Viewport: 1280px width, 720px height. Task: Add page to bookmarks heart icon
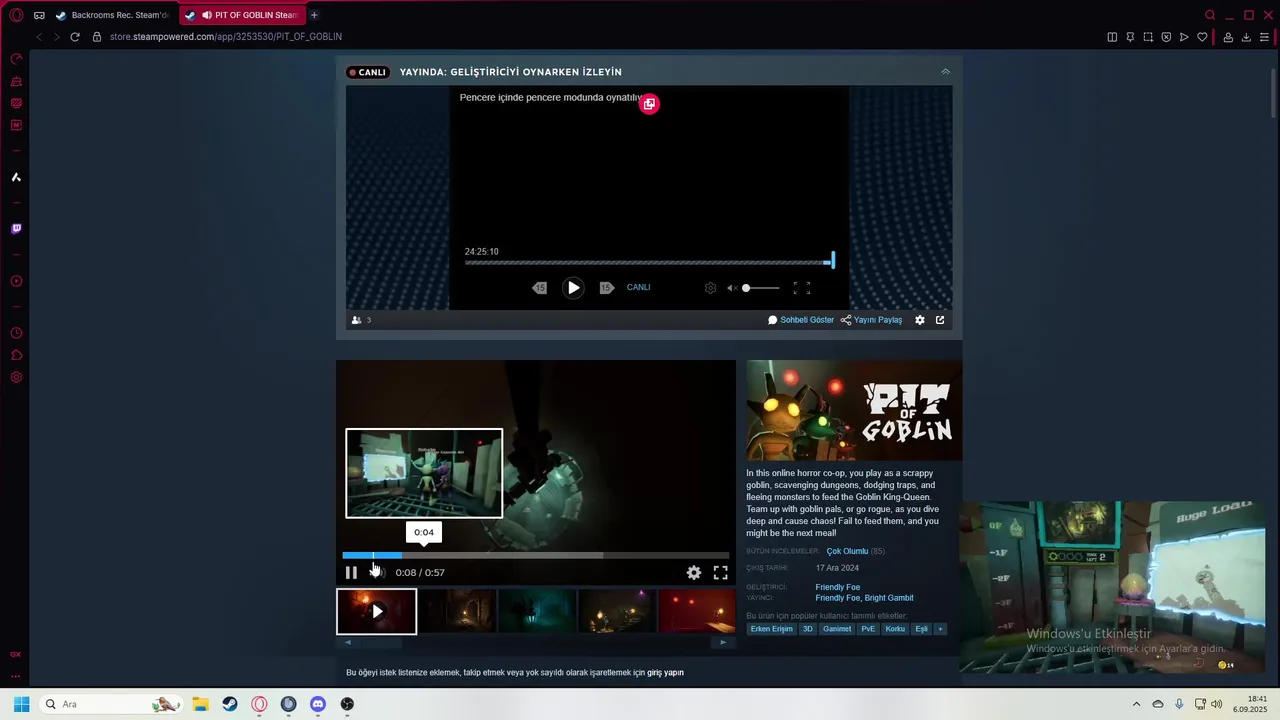(x=1202, y=37)
